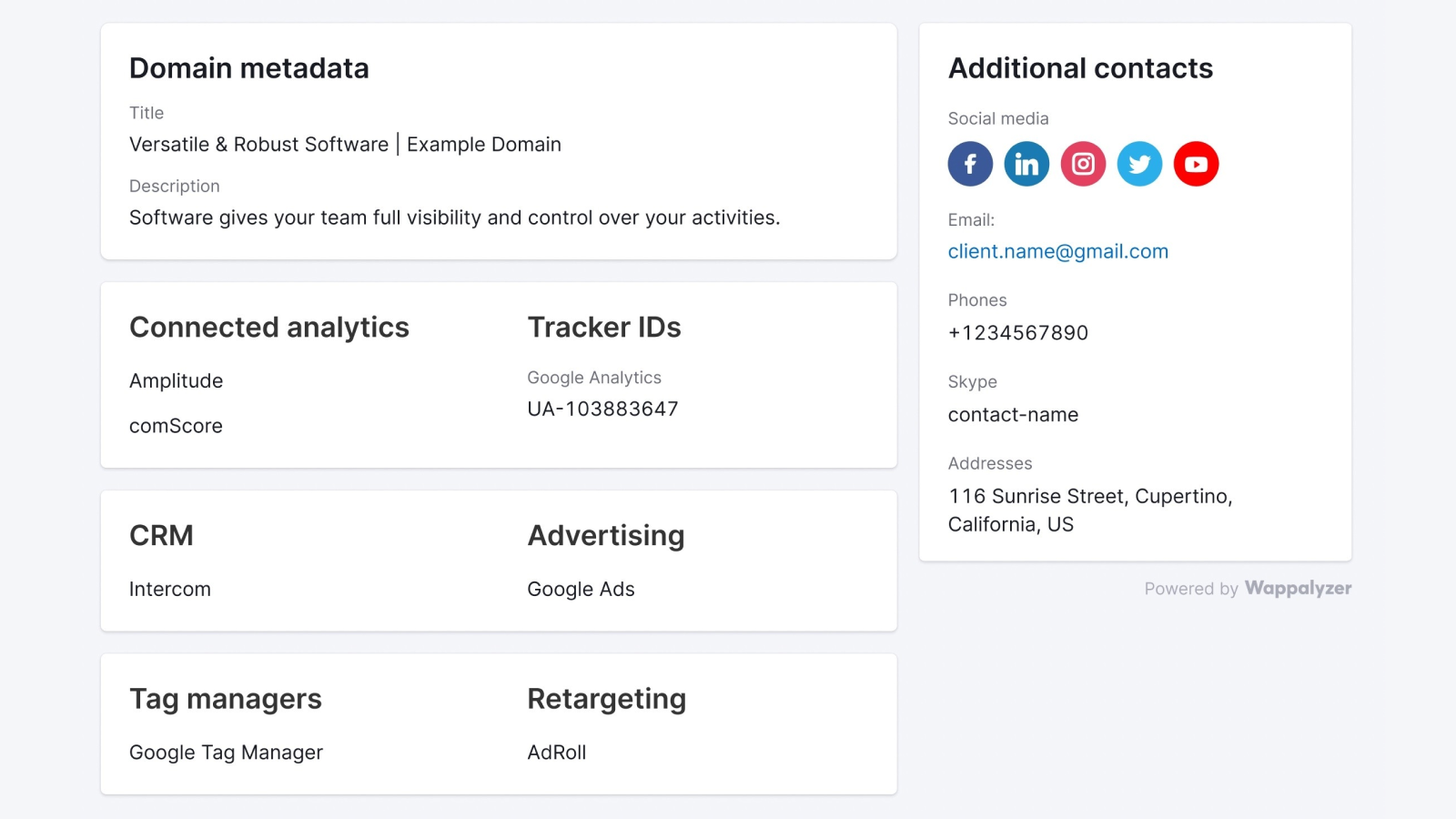Open the YouTube channel icon
This screenshot has width=1456, height=819.
coord(1196,164)
